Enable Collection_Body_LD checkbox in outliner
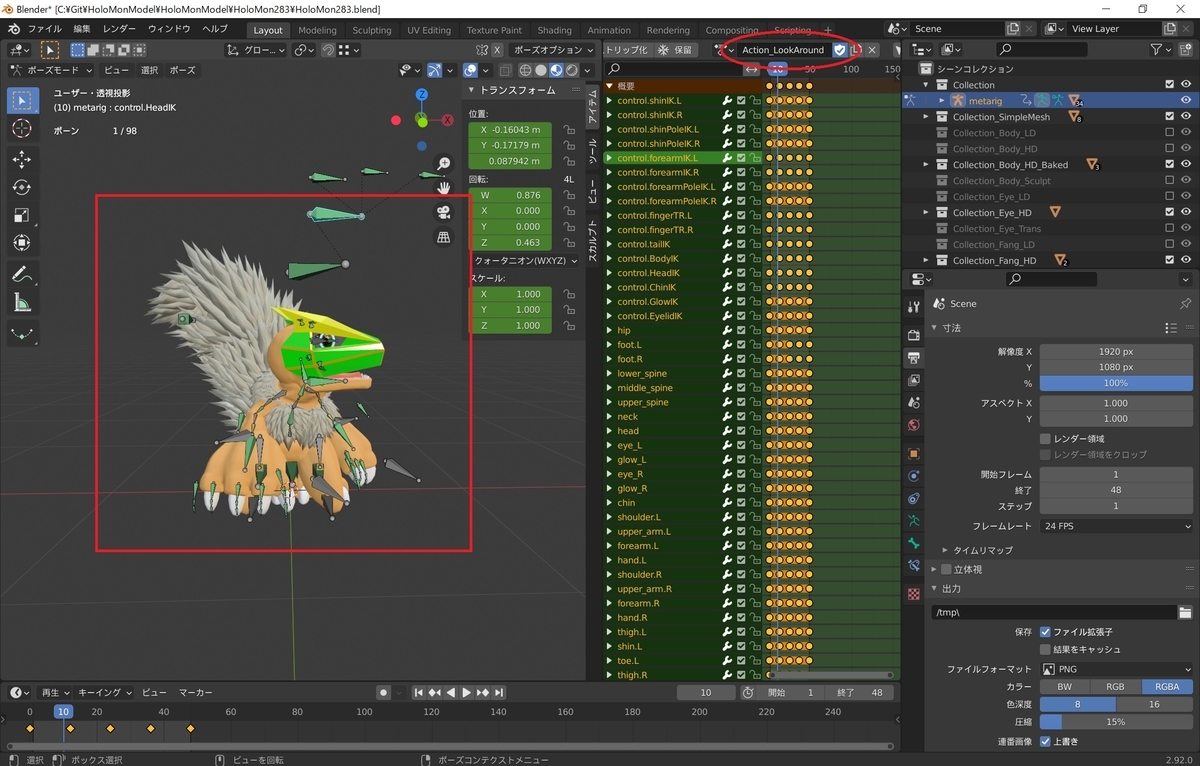Image resolution: width=1200 pixels, height=766 pixels. 1170,133
